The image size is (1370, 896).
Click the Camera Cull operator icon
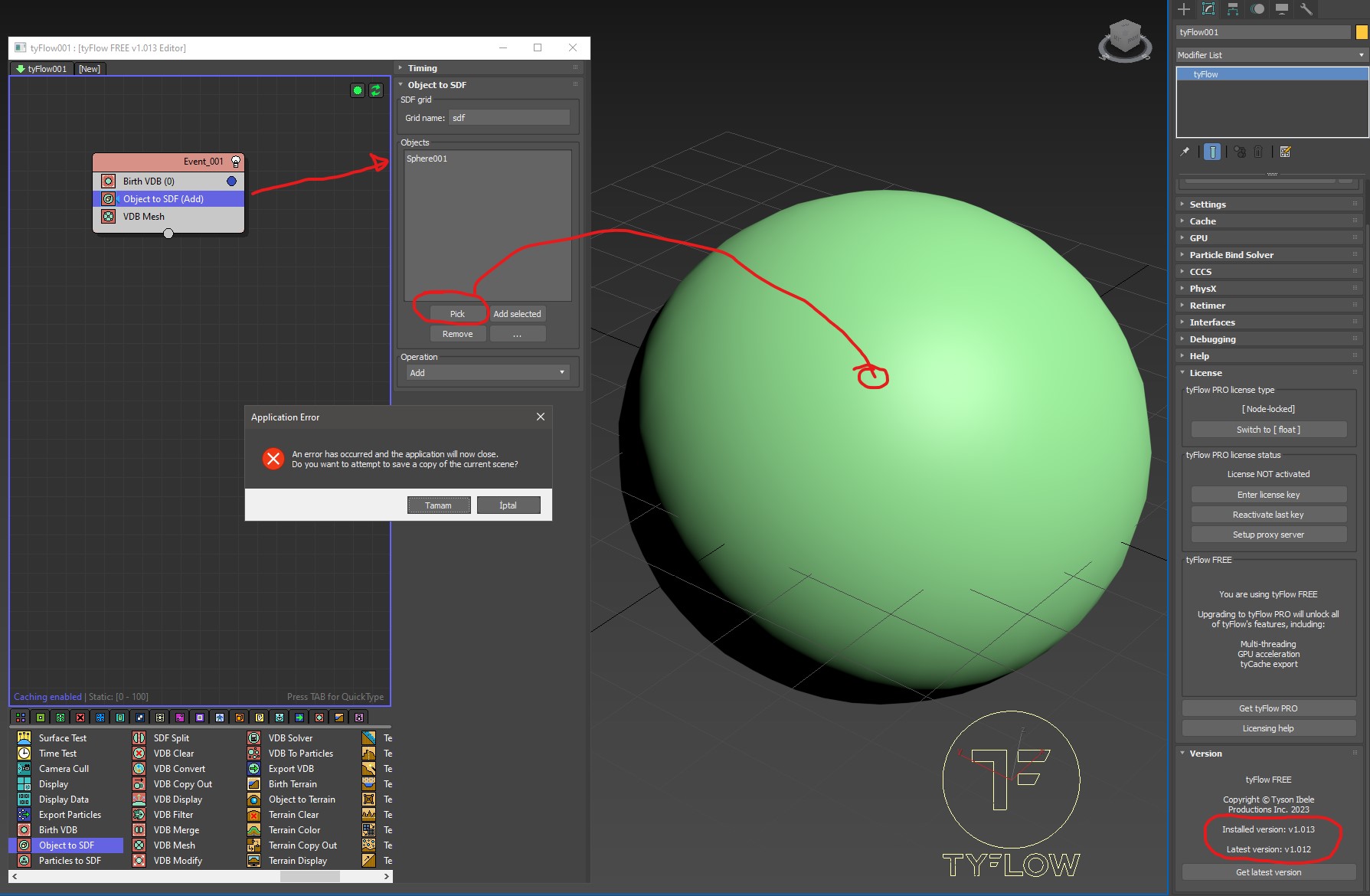[x=25, y=769]
